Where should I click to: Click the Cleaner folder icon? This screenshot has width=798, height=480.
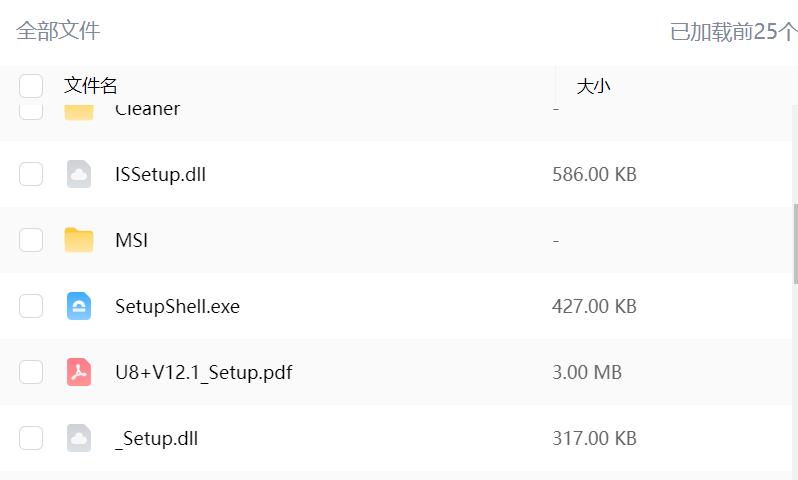[x=79, y=112]
